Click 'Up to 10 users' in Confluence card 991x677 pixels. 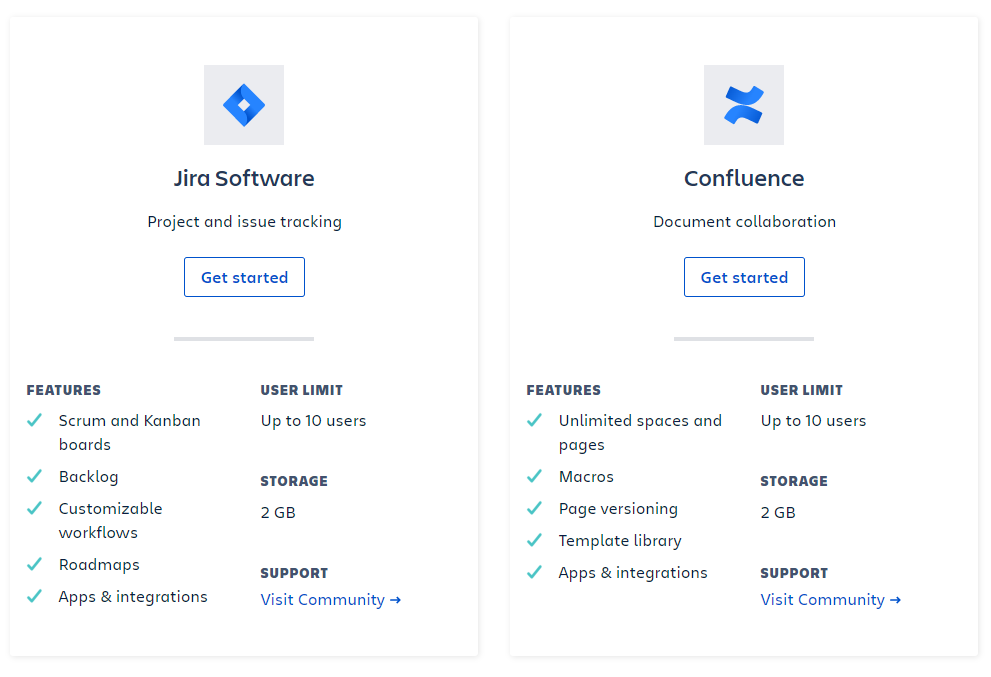(x=813, y=421)
